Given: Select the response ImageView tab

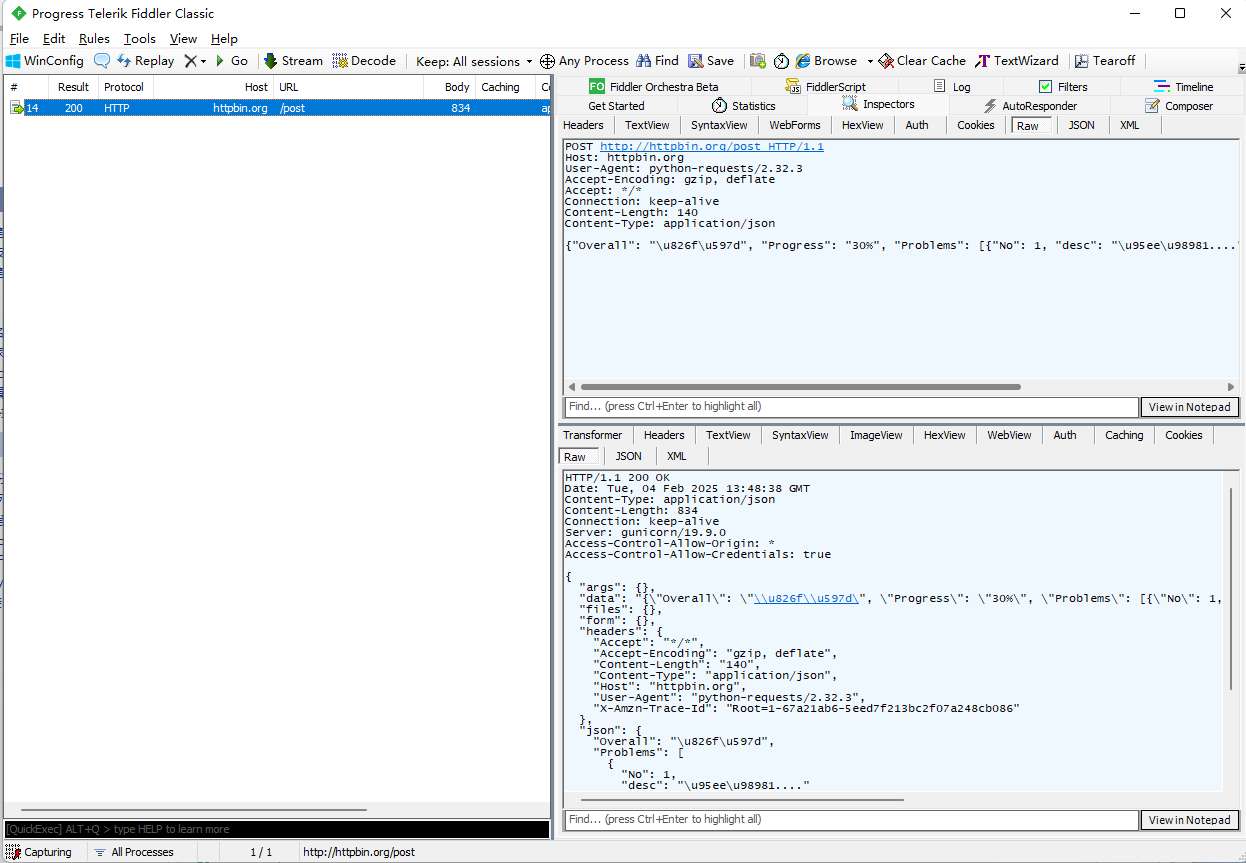Looking at the screenshot, I should [876, 435].
